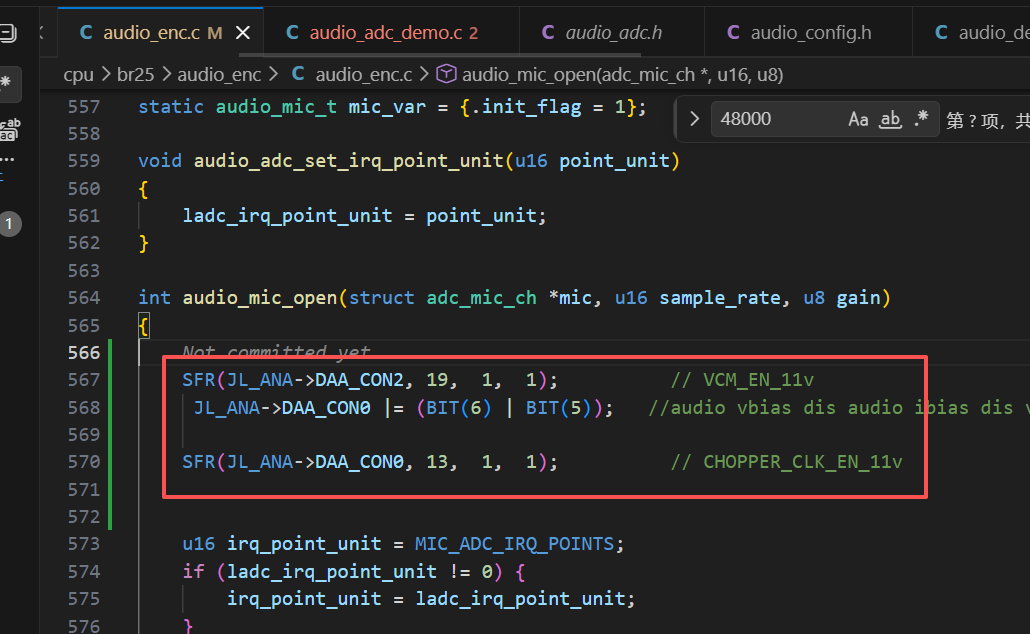Click the init_flag field on line 557
The image size is (1030, 634).
531,107
